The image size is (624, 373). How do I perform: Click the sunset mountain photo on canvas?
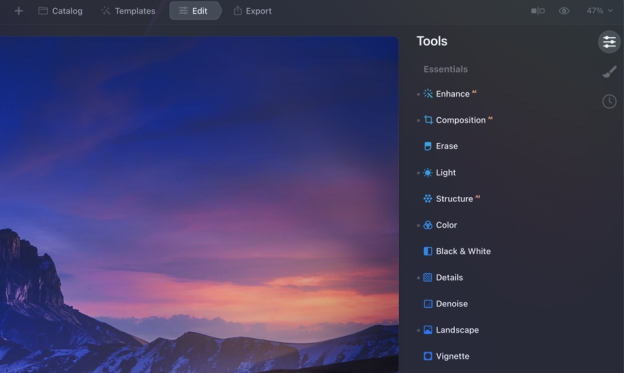pos(199,205)
